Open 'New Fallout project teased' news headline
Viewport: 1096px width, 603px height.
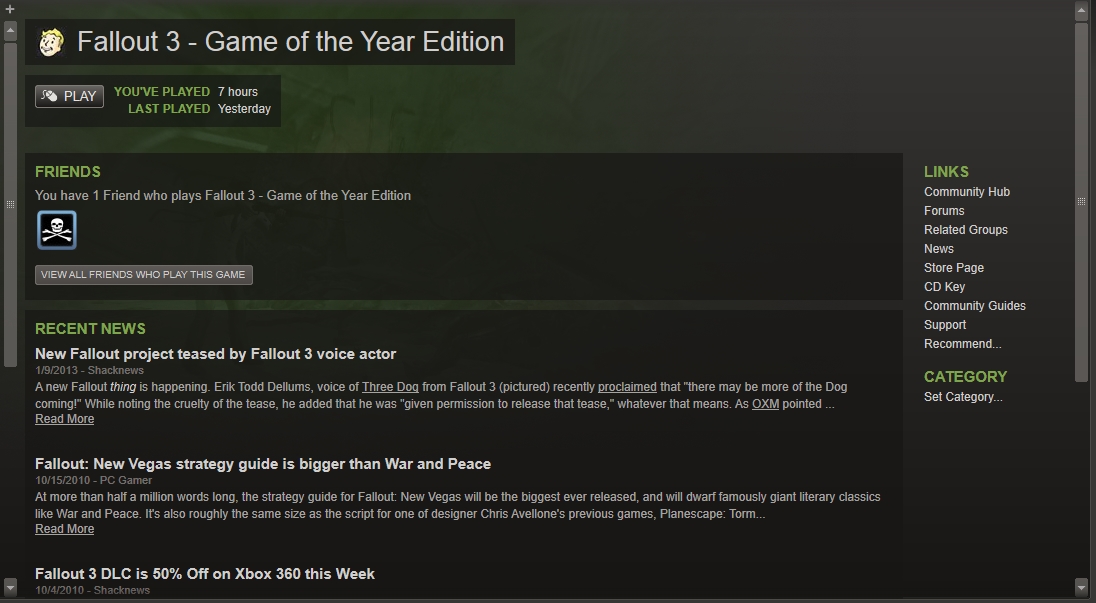pyautogui.click(x=215, y=354)
